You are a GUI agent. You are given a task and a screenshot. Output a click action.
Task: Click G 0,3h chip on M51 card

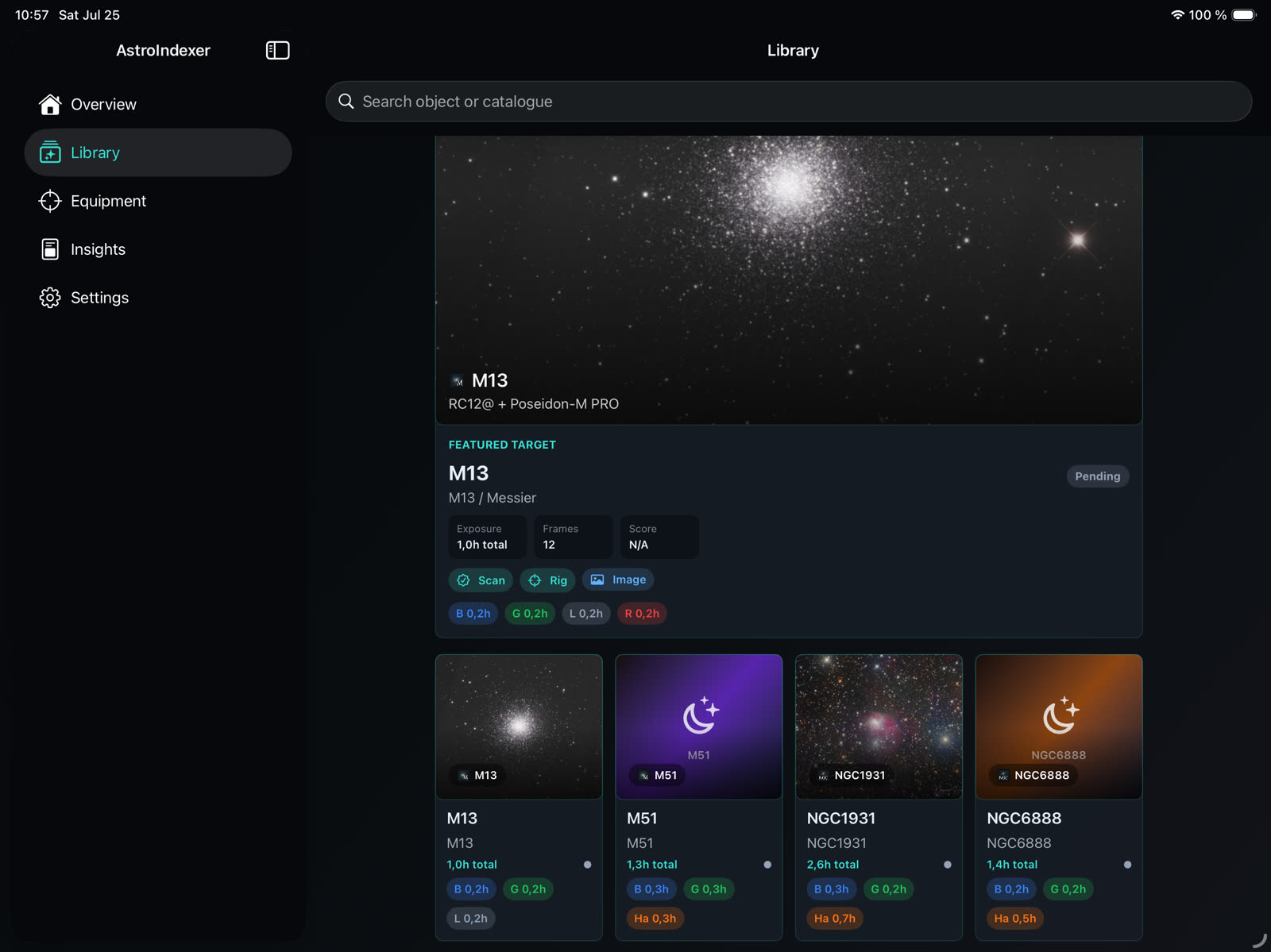(x=709, y=889)
